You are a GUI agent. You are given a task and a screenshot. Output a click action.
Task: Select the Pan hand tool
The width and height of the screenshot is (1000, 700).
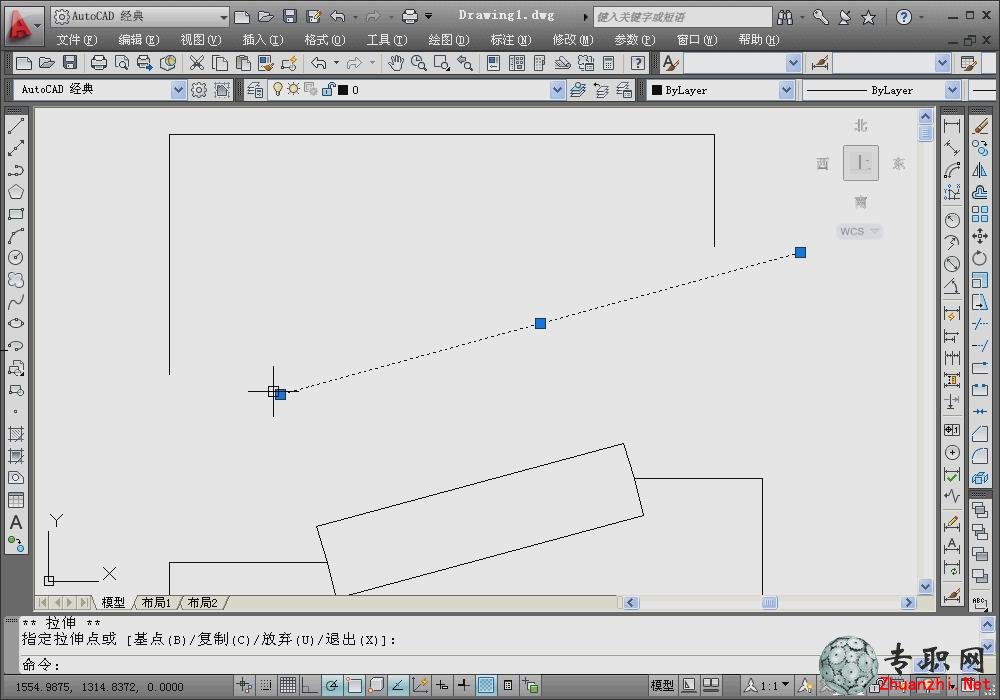point(396,62)
